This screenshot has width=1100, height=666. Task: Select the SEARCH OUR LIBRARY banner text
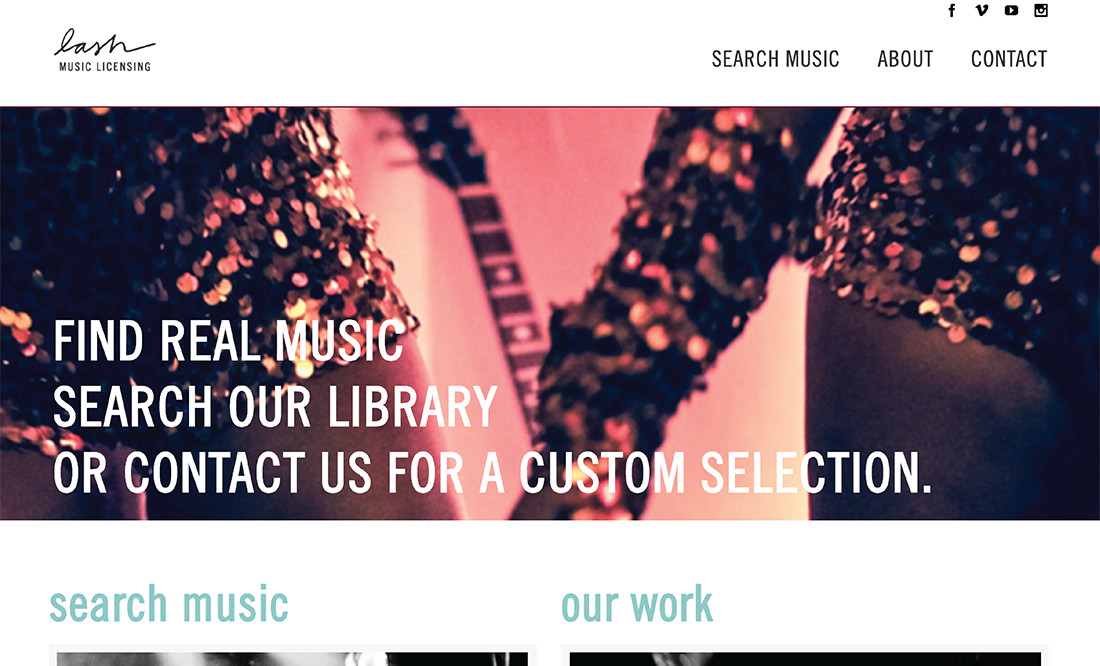point(275,407)
